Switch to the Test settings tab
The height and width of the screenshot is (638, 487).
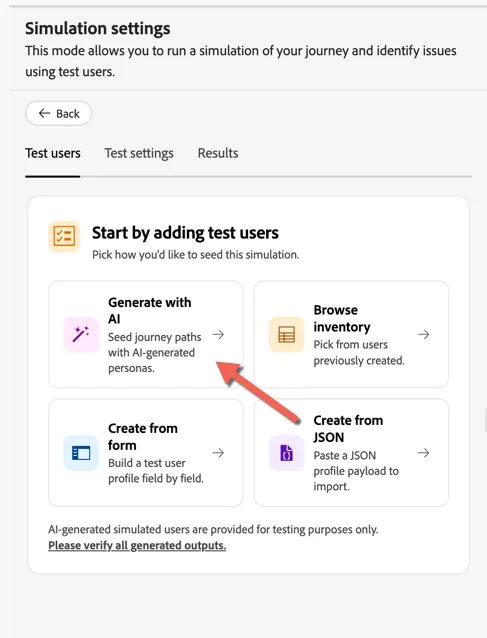(x=139, y=153)
